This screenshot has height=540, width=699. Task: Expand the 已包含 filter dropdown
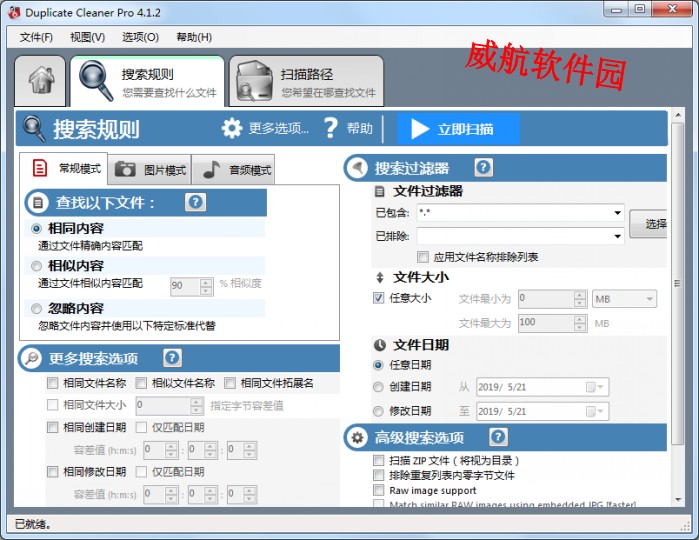point(617,213)
